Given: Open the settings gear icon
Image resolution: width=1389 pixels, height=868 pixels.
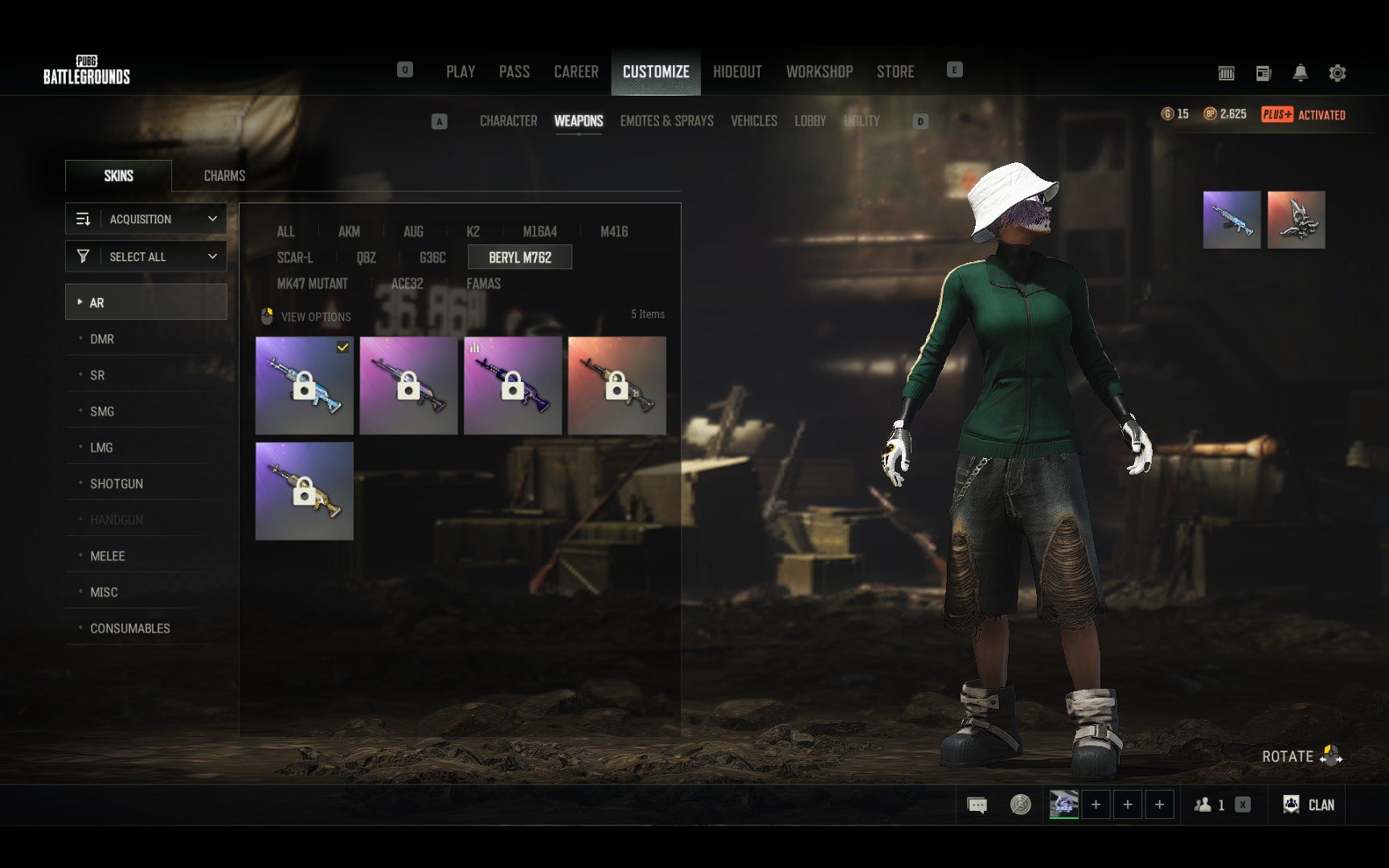Looking at the screenshot, I should pos(1337,73).
